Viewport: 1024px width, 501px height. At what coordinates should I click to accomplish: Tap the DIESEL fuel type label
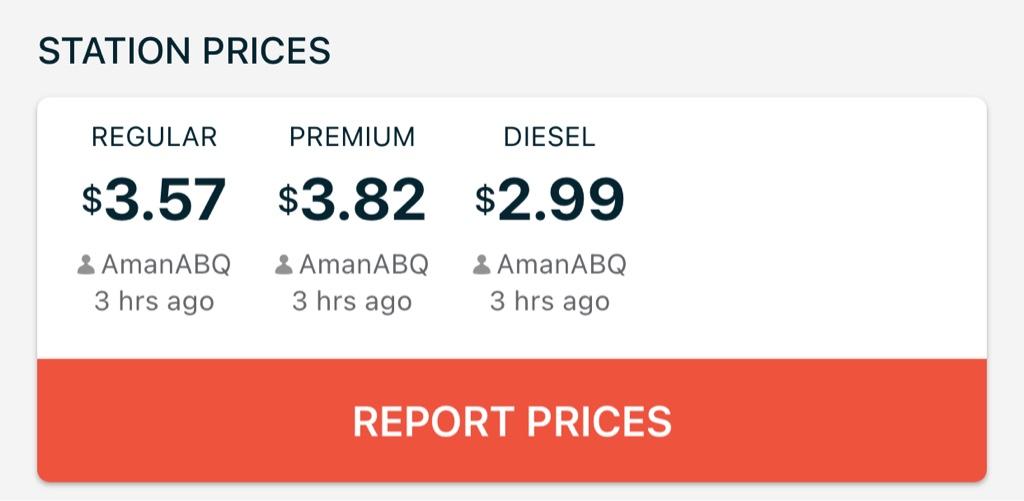tap(549, 137)
